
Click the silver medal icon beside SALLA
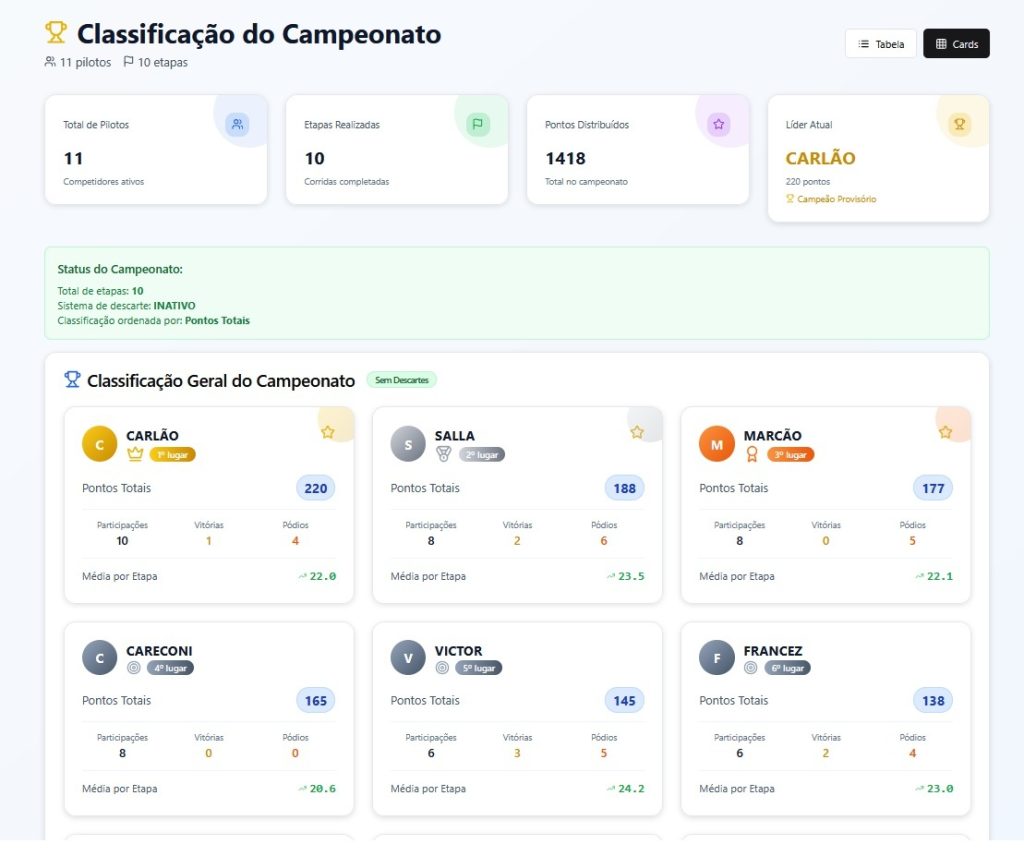444,453
